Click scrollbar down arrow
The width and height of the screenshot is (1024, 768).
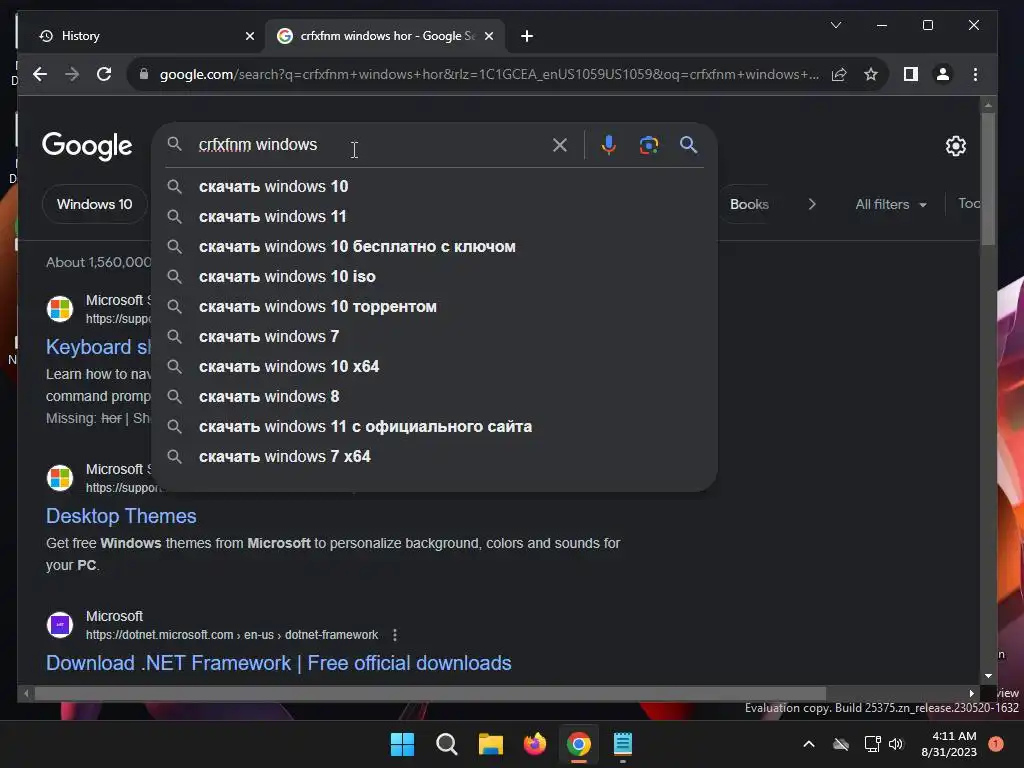tap(987, 676)
